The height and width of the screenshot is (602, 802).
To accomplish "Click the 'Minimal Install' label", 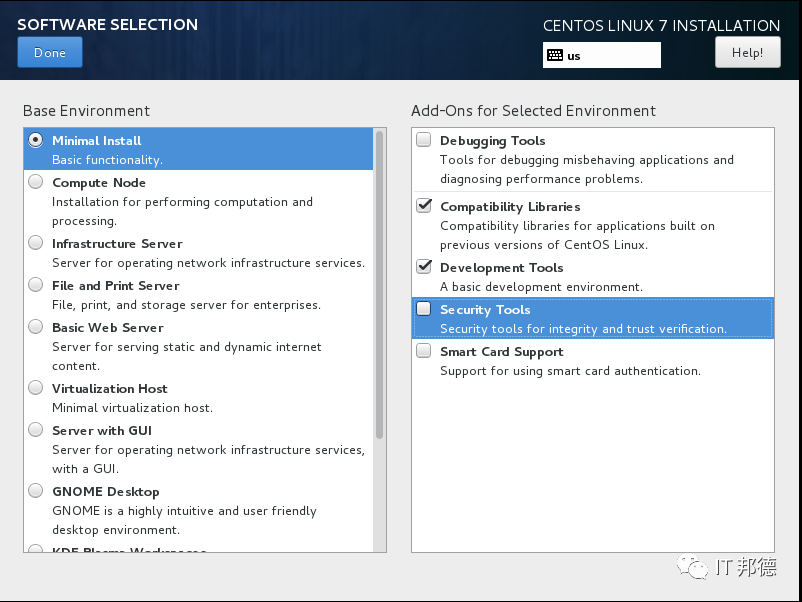I will click(x=97, y=141).
